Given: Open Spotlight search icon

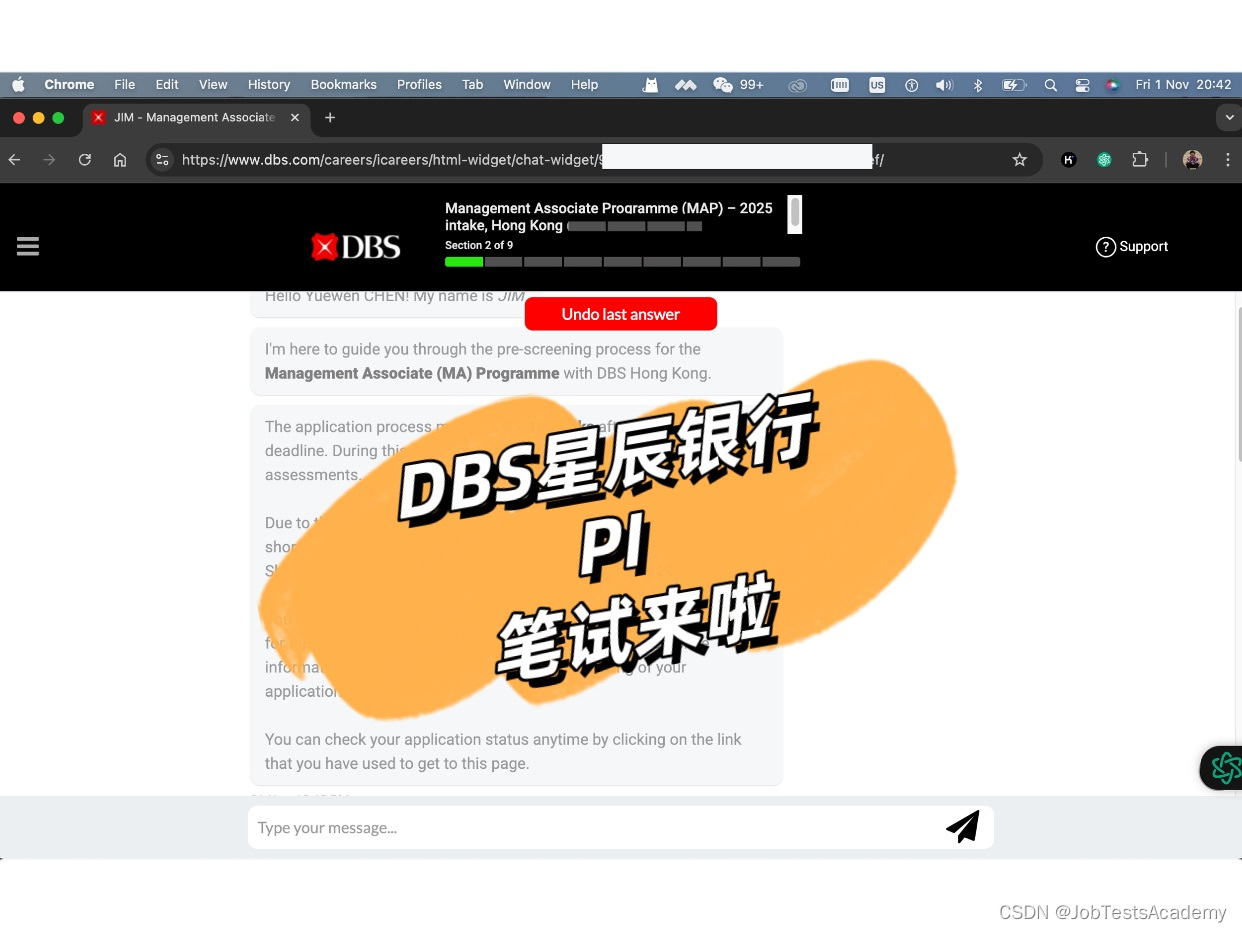Looking at the screenshot, I should tap(1050, 85).
